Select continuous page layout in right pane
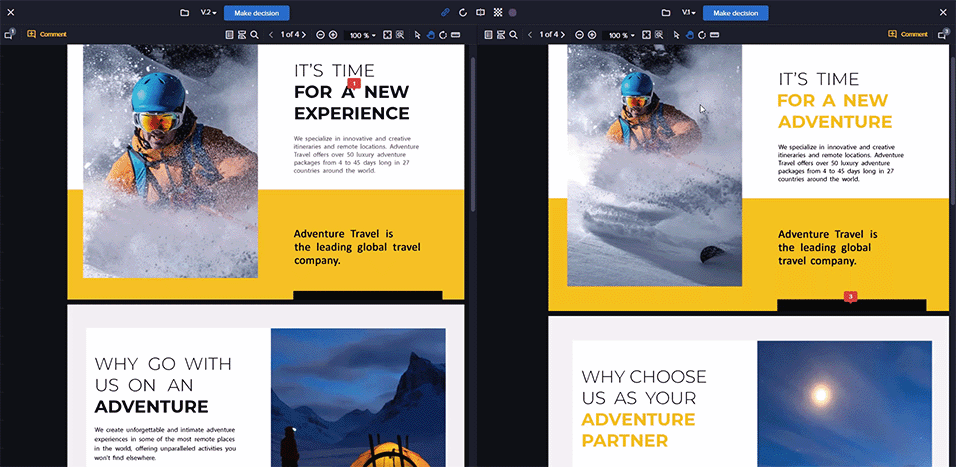 (501, 35)
